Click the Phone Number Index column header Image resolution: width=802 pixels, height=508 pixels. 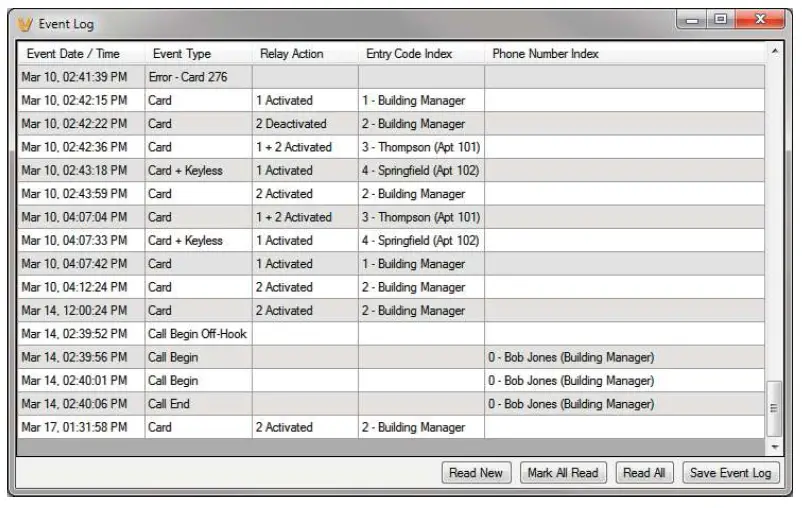545,53
